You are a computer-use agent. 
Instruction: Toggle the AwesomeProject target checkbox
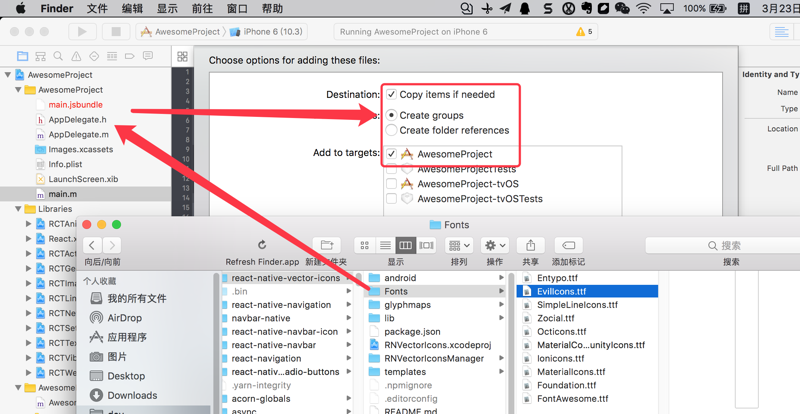391,154
